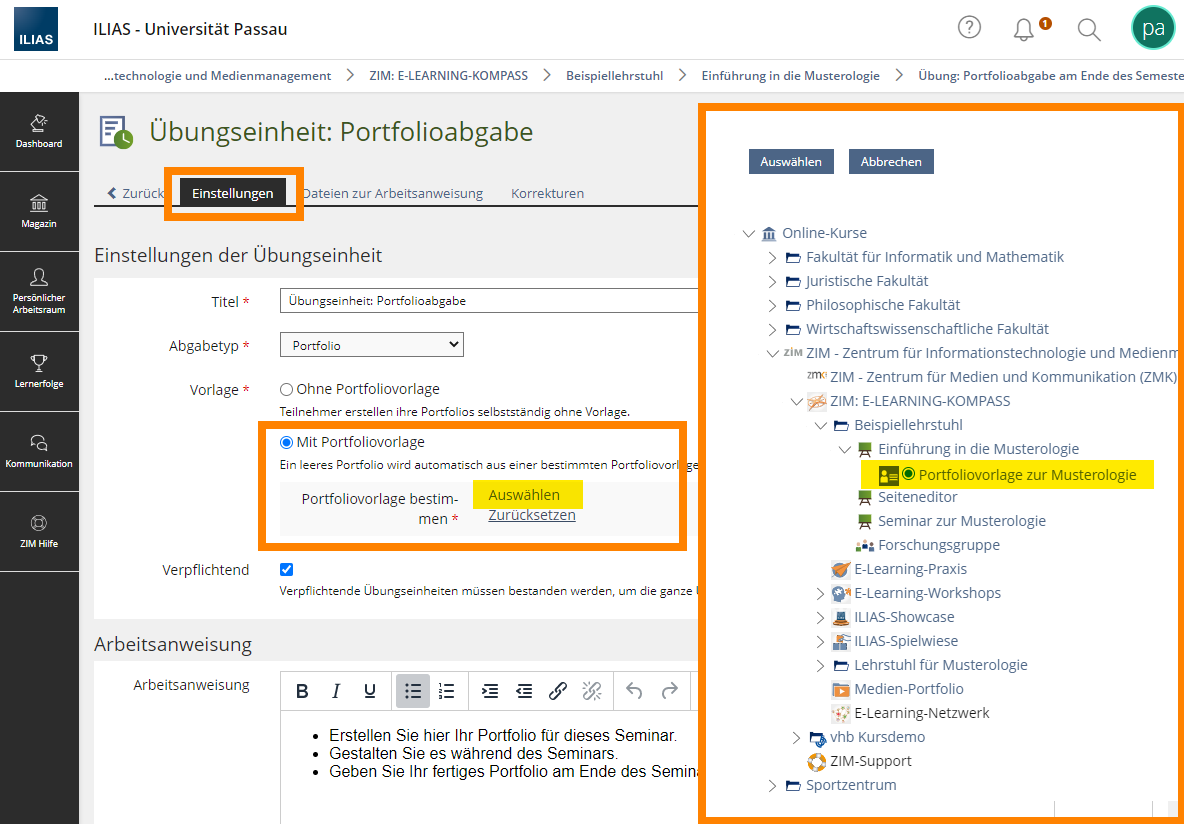Open ZIM: E-LEARNING-KOMPASS breadcrumb
This screenshot has height=824, width=1184.
pyautogui.click(x=449, y=76)
